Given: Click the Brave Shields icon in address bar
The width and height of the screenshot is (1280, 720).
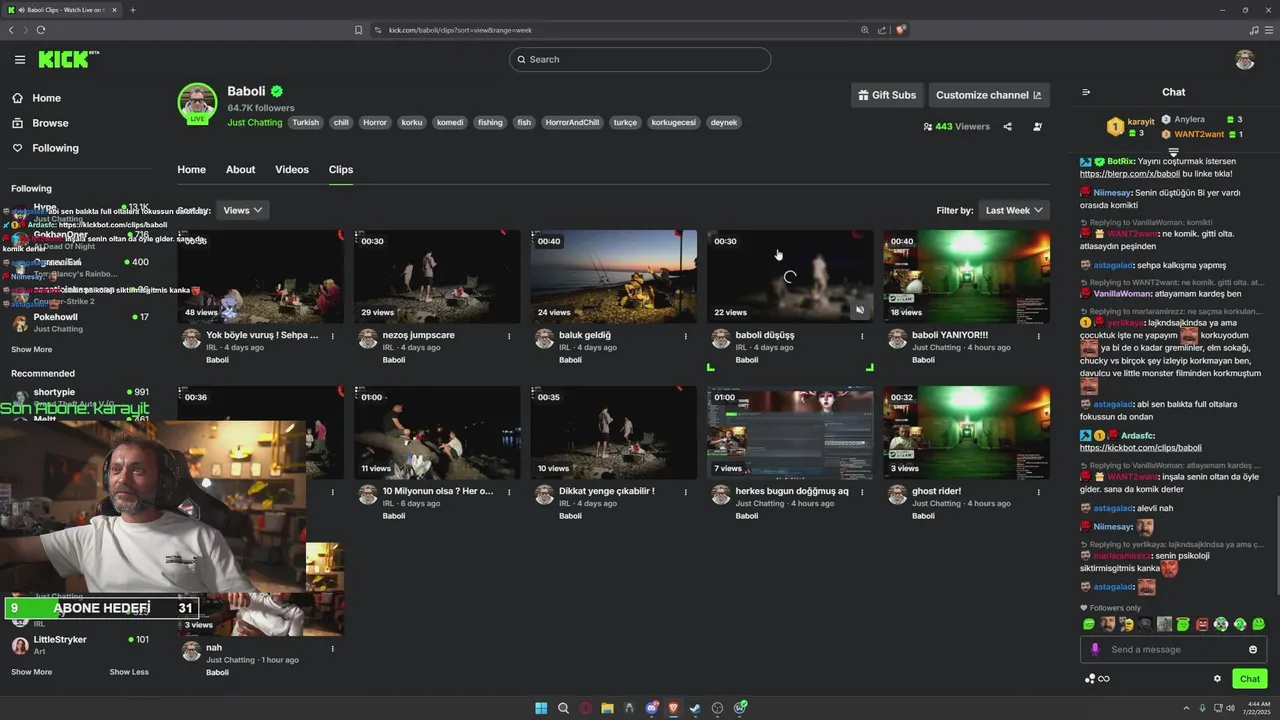Looking at the screenshot, I should 900,30.
